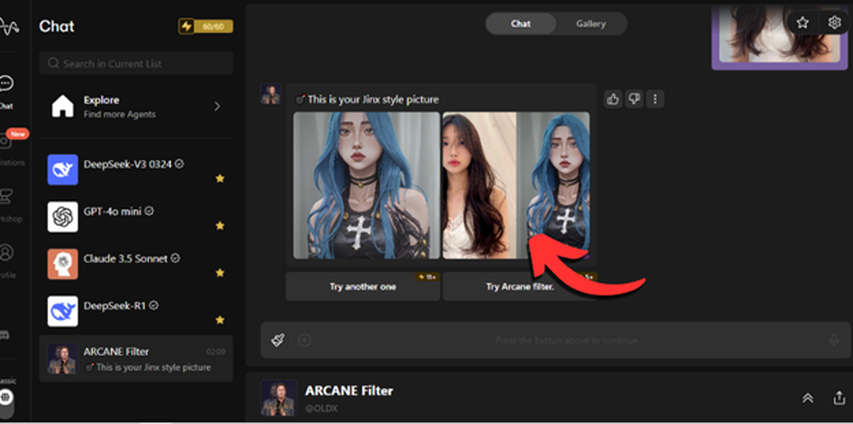The height and width of the screenshot is (424, 853).
Task: Open the Claude 3.5 Sonnet chat label
Action: coord(126,259)
